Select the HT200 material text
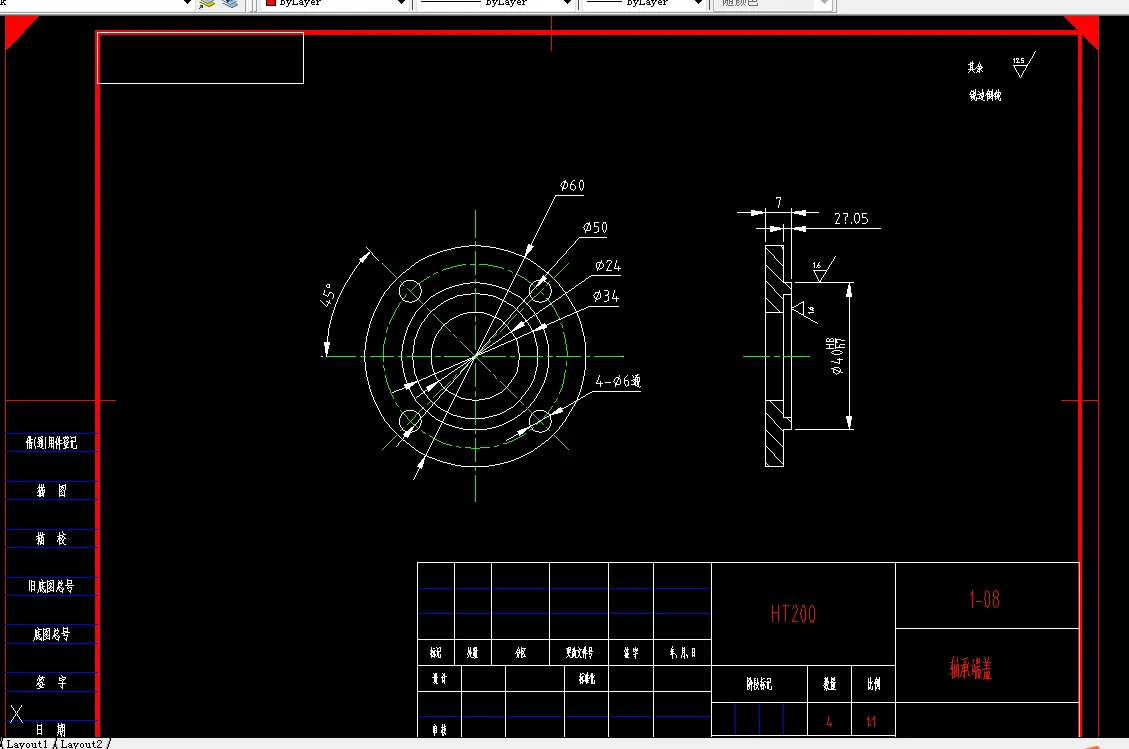 pyautogui.click(x=793, y=614)
